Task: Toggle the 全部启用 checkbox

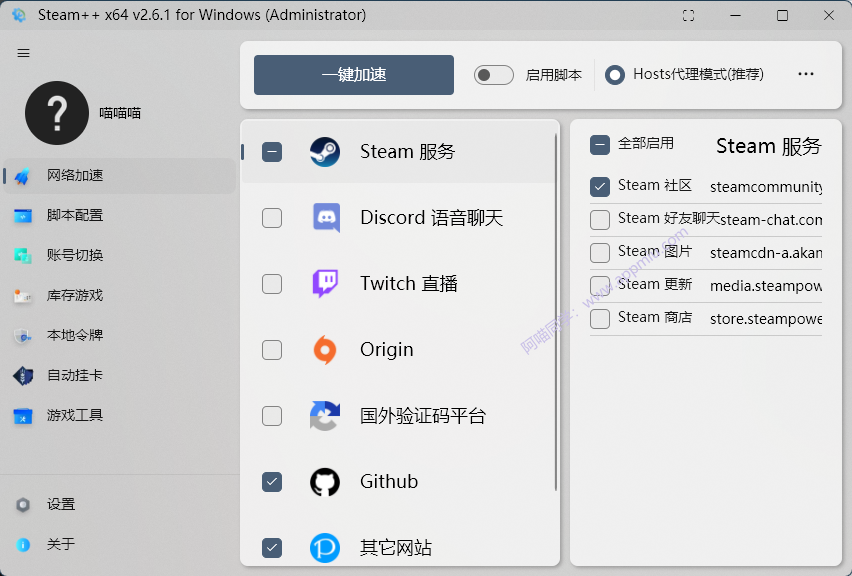Action: [x=600, y=145]
